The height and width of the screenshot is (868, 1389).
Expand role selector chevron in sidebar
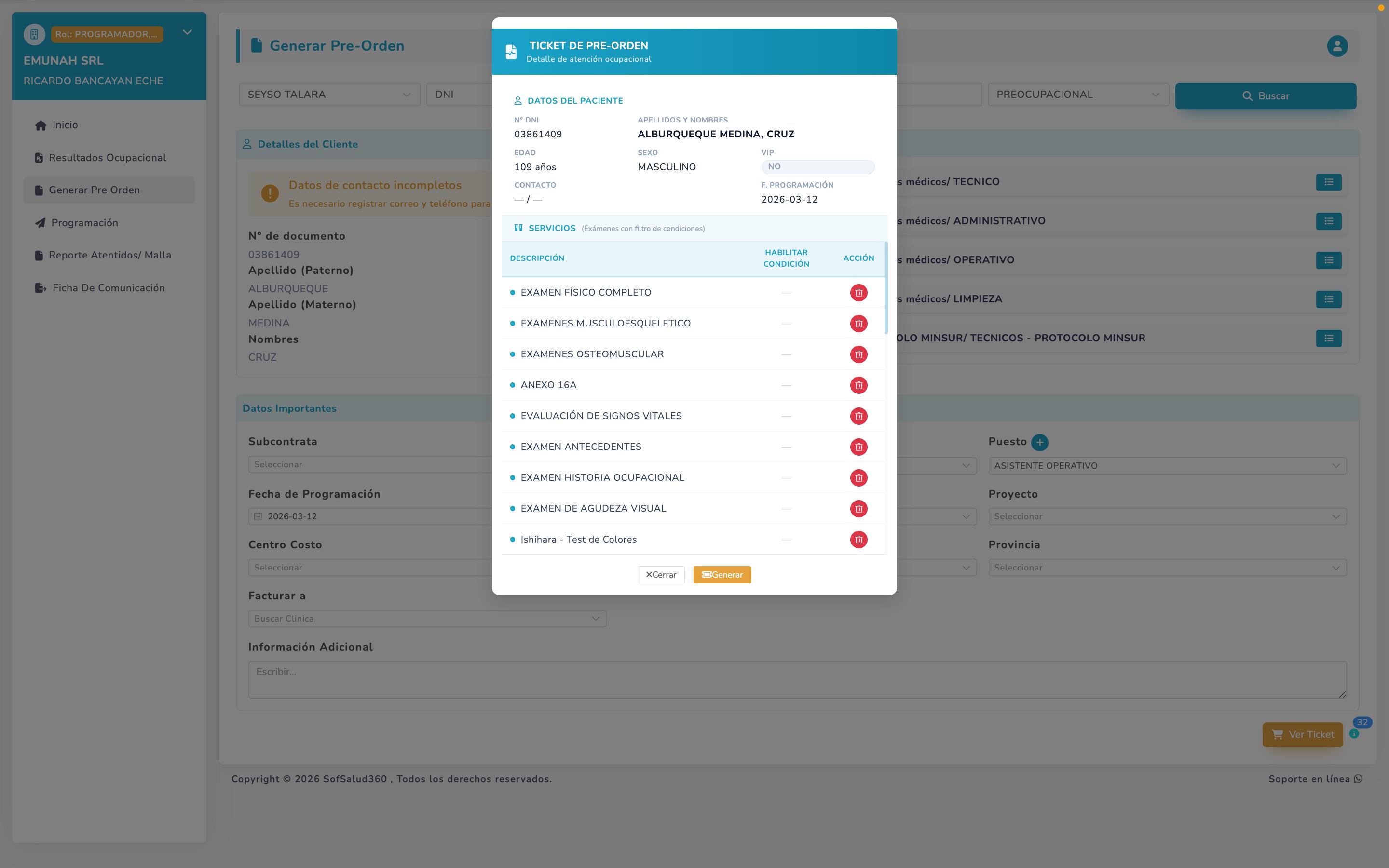[x=187, y=33]
